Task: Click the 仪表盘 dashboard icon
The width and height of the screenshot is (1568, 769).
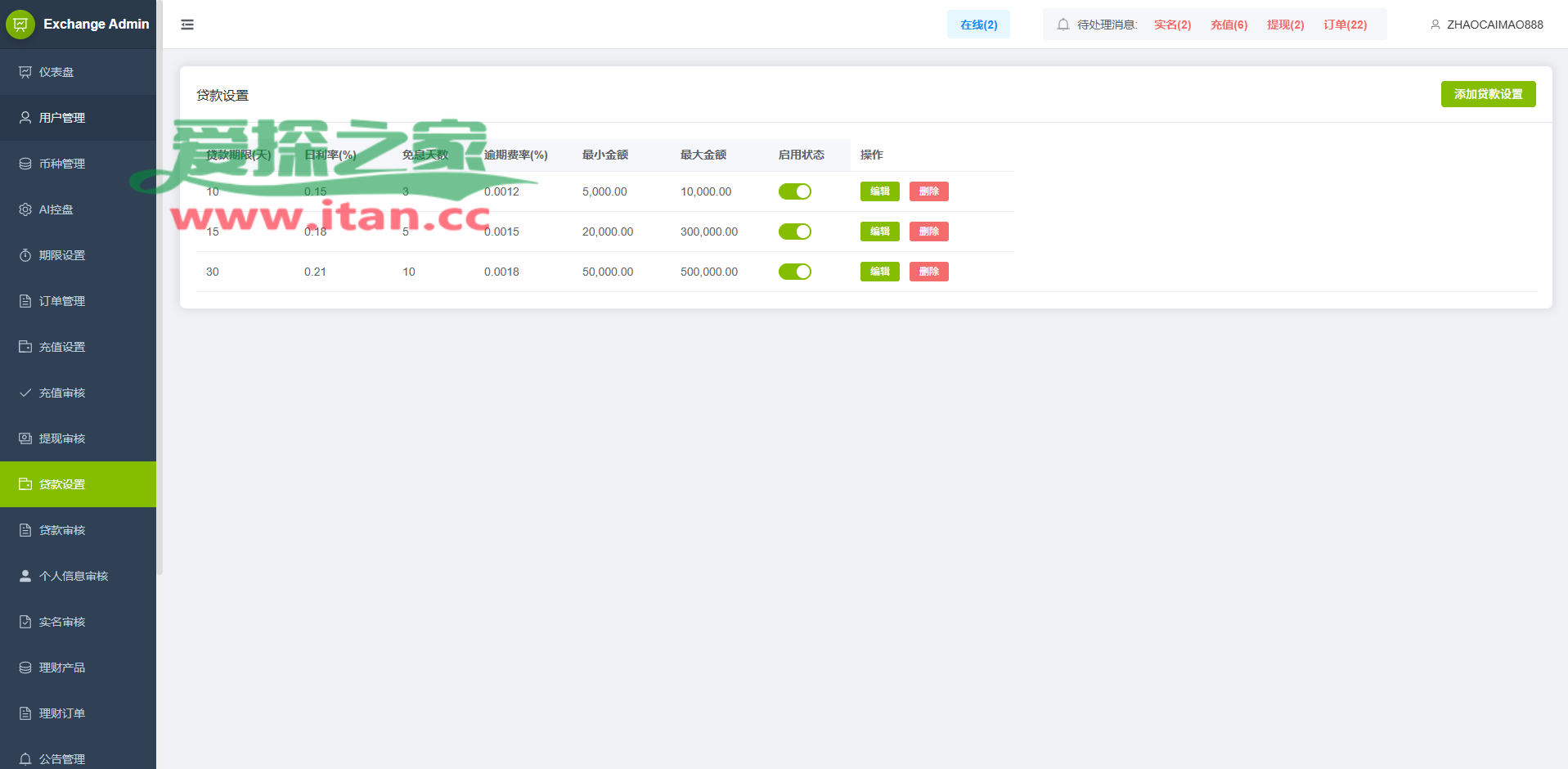Action: pos(25,72)
